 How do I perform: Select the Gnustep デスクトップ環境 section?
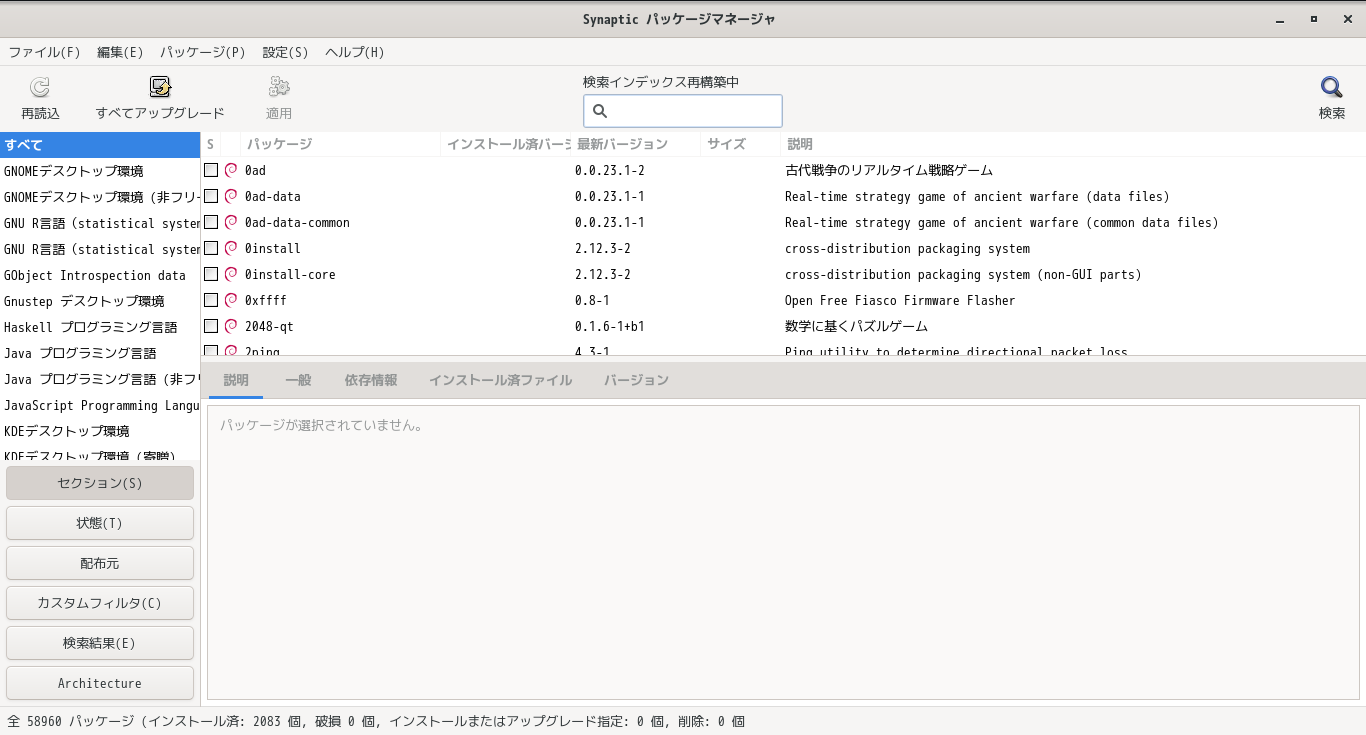pyautogui.click(x=100, y=301)
